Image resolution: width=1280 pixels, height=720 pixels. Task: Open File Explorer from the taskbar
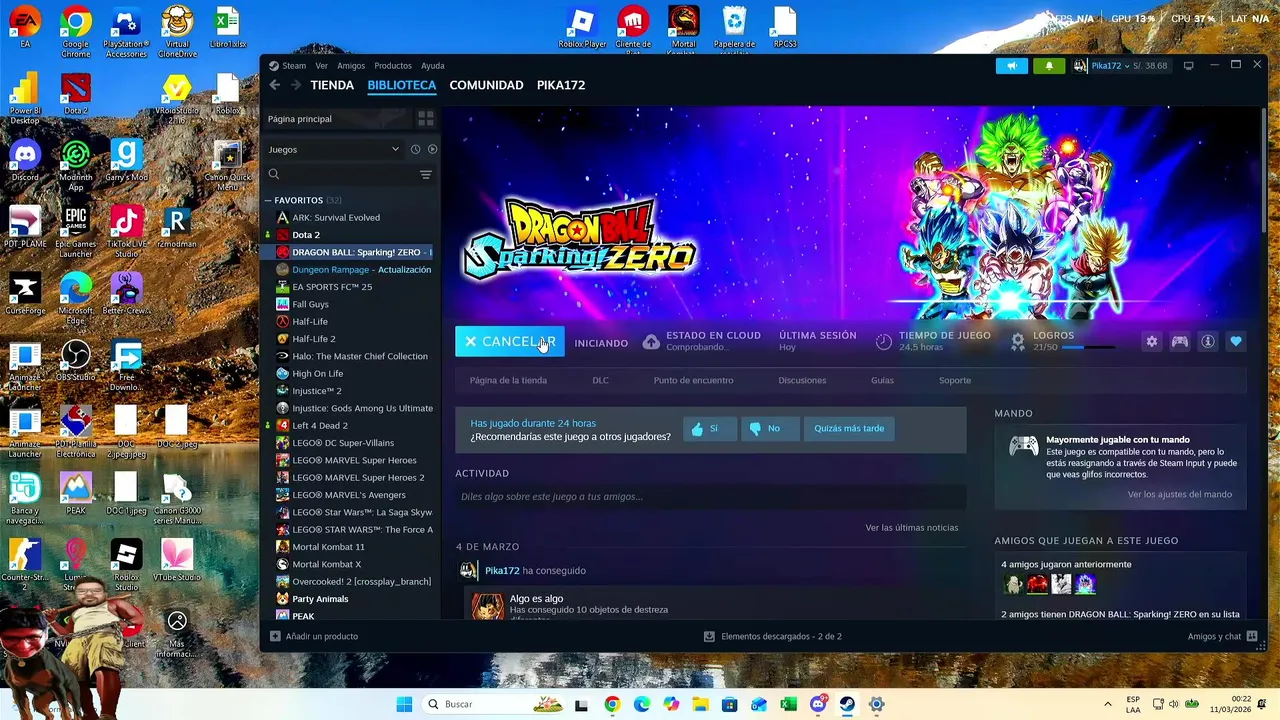(700, 704)
